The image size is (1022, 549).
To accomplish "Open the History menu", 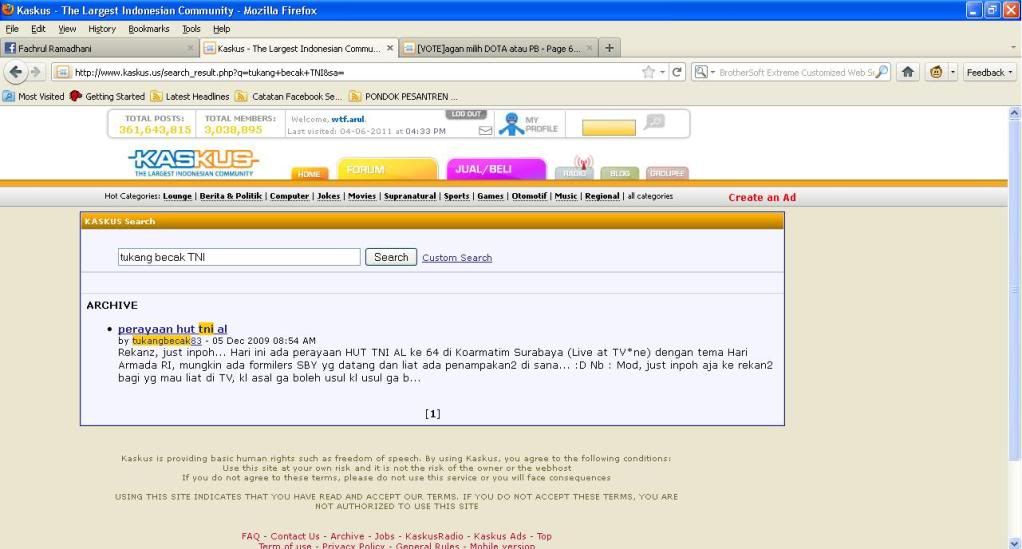I will pos(102,29).
